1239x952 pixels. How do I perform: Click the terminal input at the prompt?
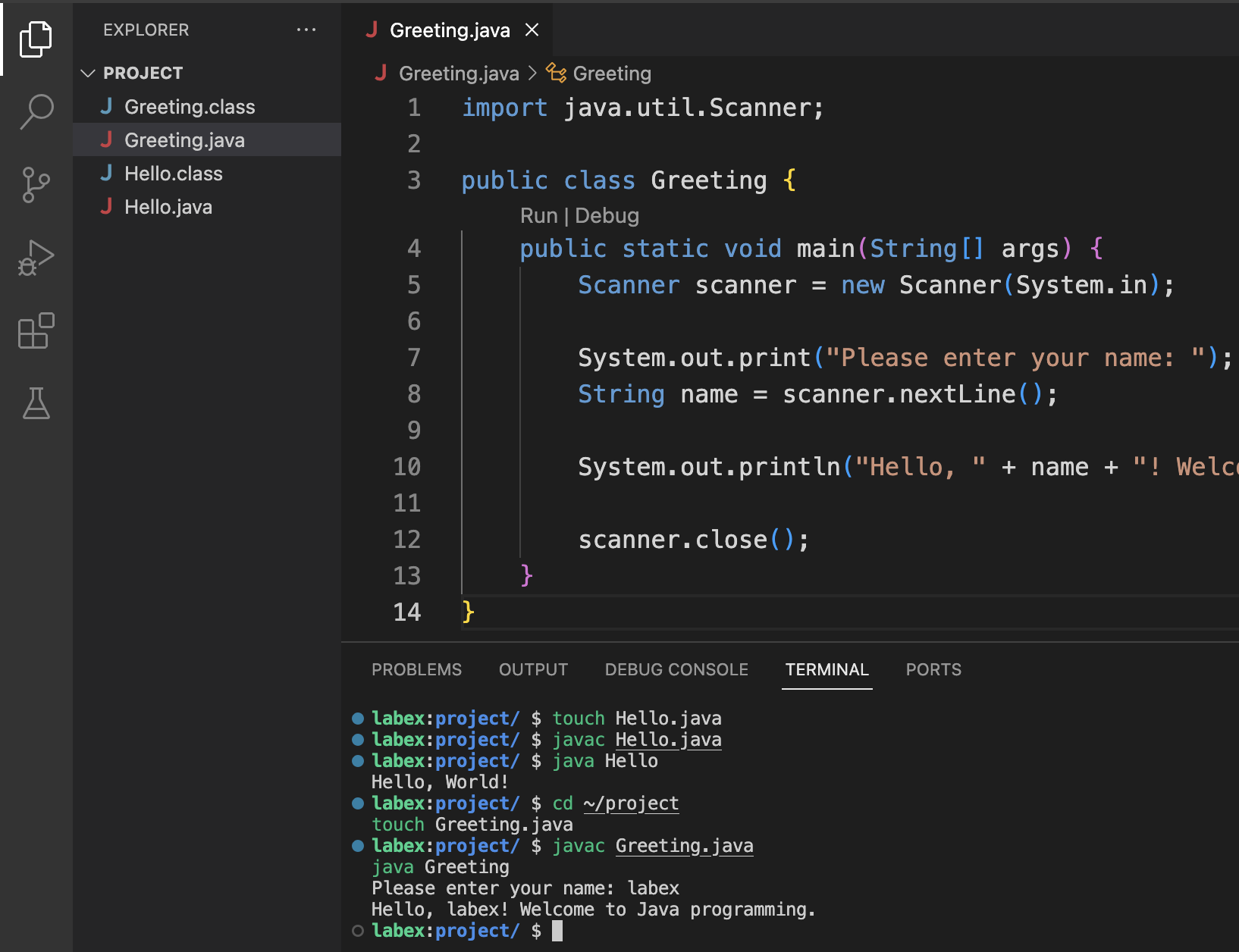point(559,931)
